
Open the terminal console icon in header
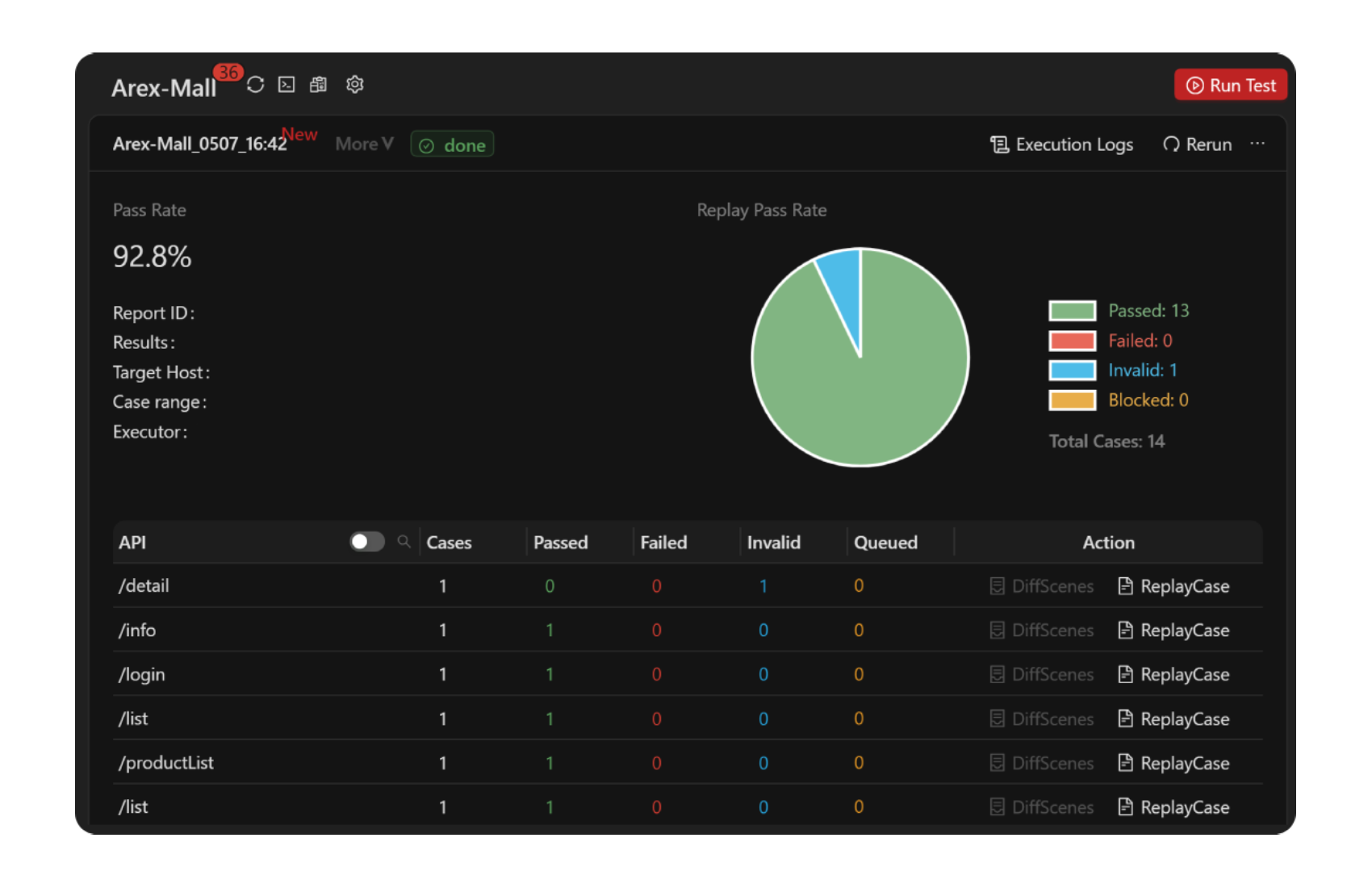click(287, 85)
